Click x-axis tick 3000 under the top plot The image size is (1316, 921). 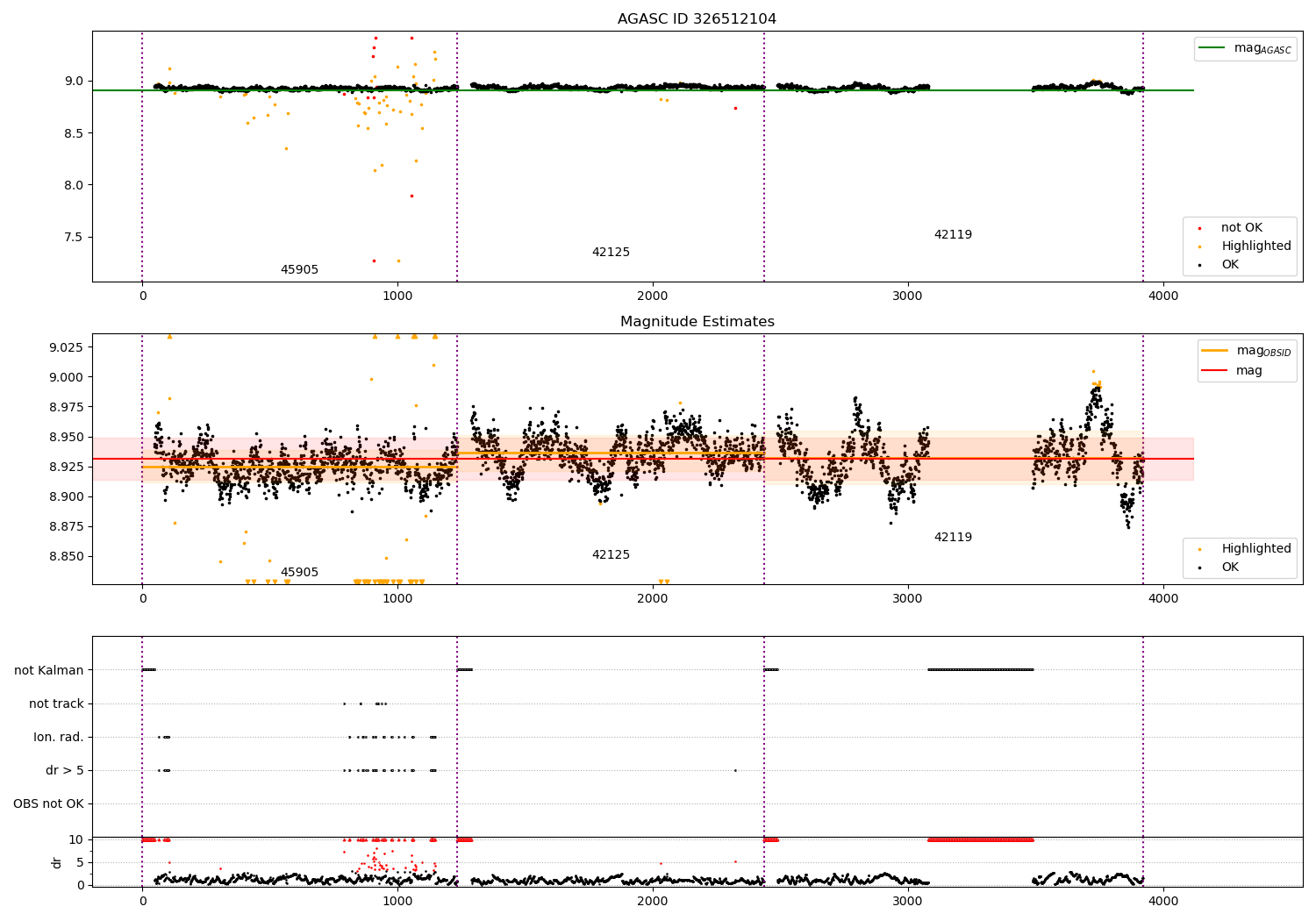point(908,296)
